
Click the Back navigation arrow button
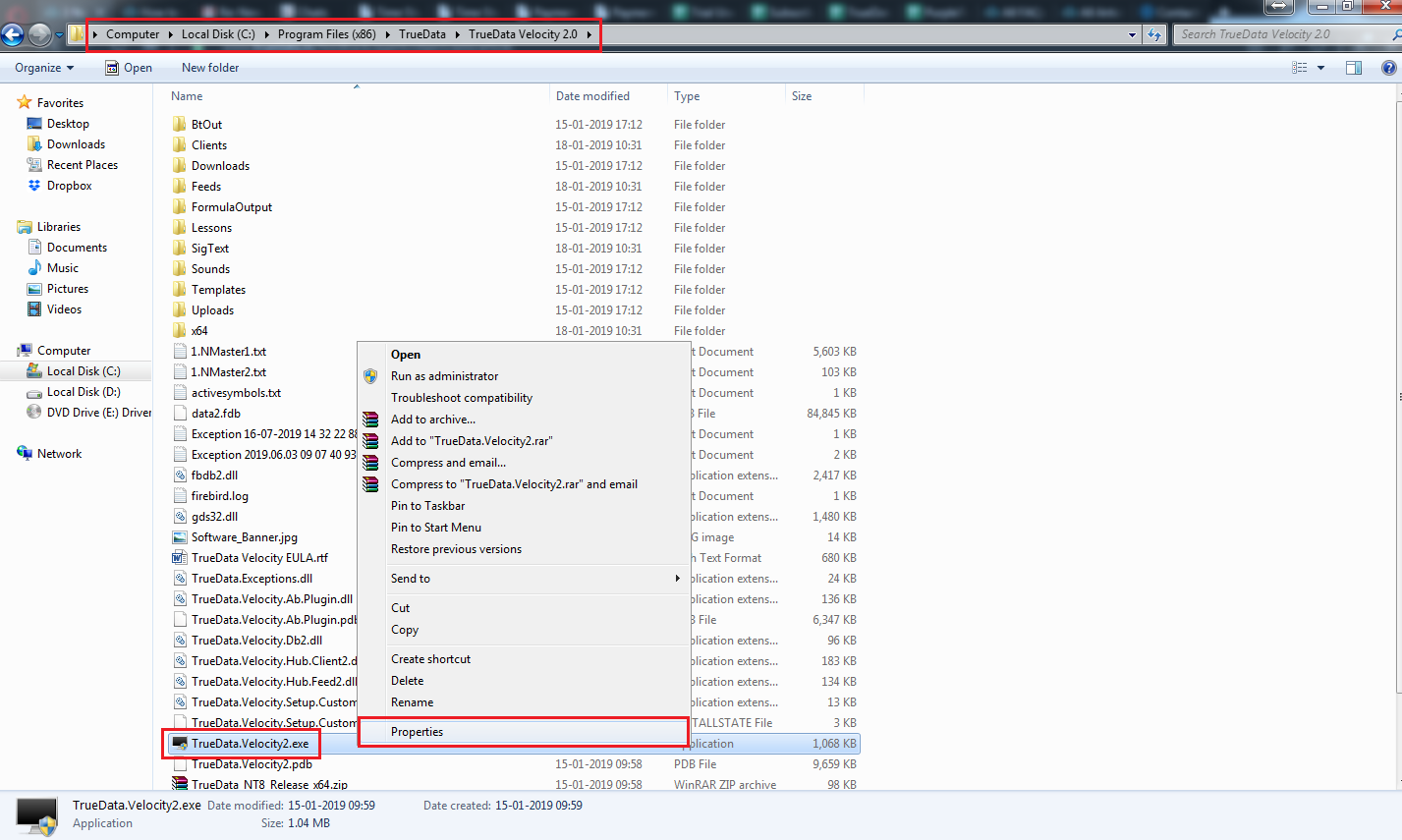point(12,35)
